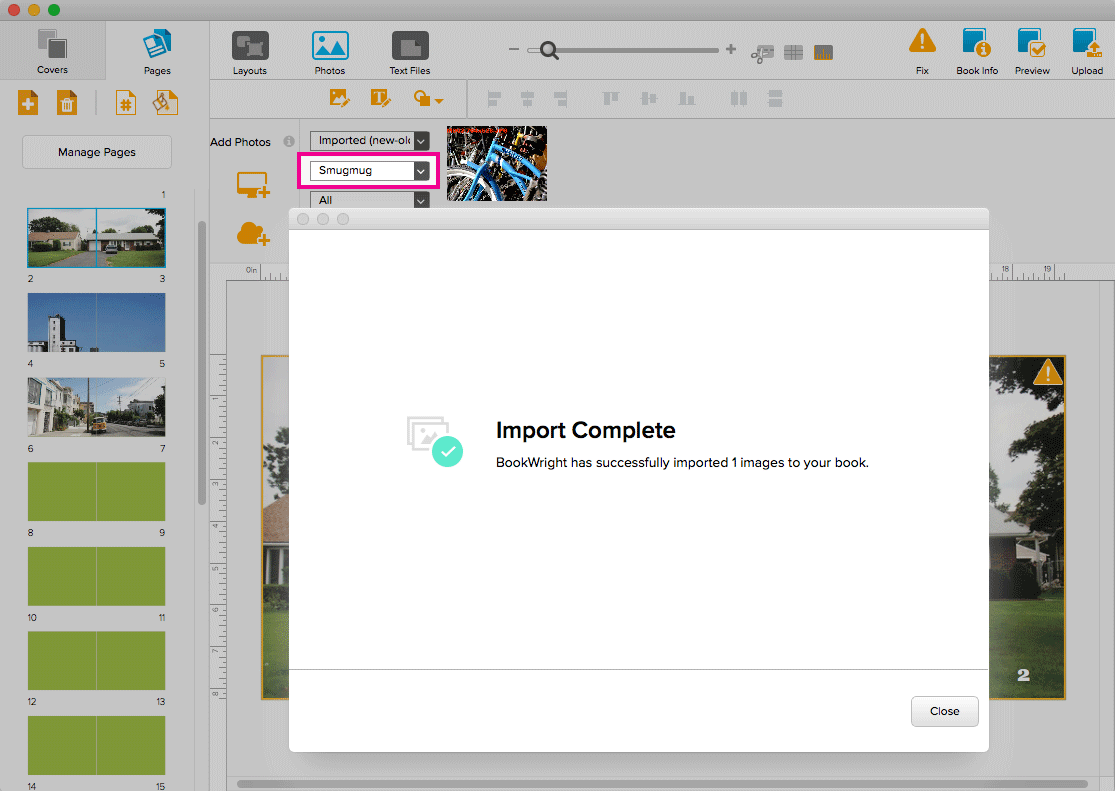
Task: Add photos from cloud icon
Action: pos(253,233)
